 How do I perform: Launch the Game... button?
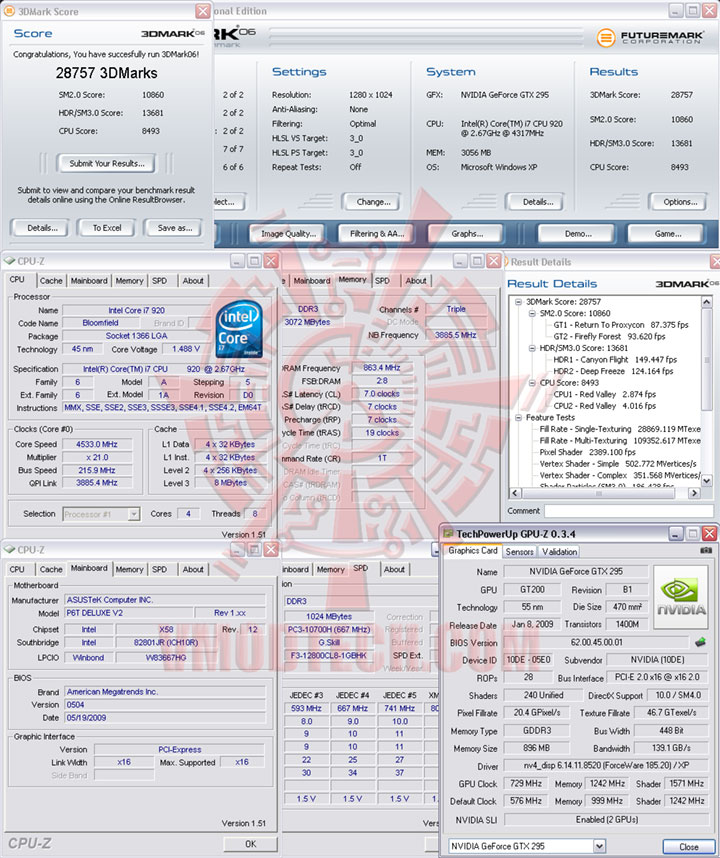coord(667,234)
